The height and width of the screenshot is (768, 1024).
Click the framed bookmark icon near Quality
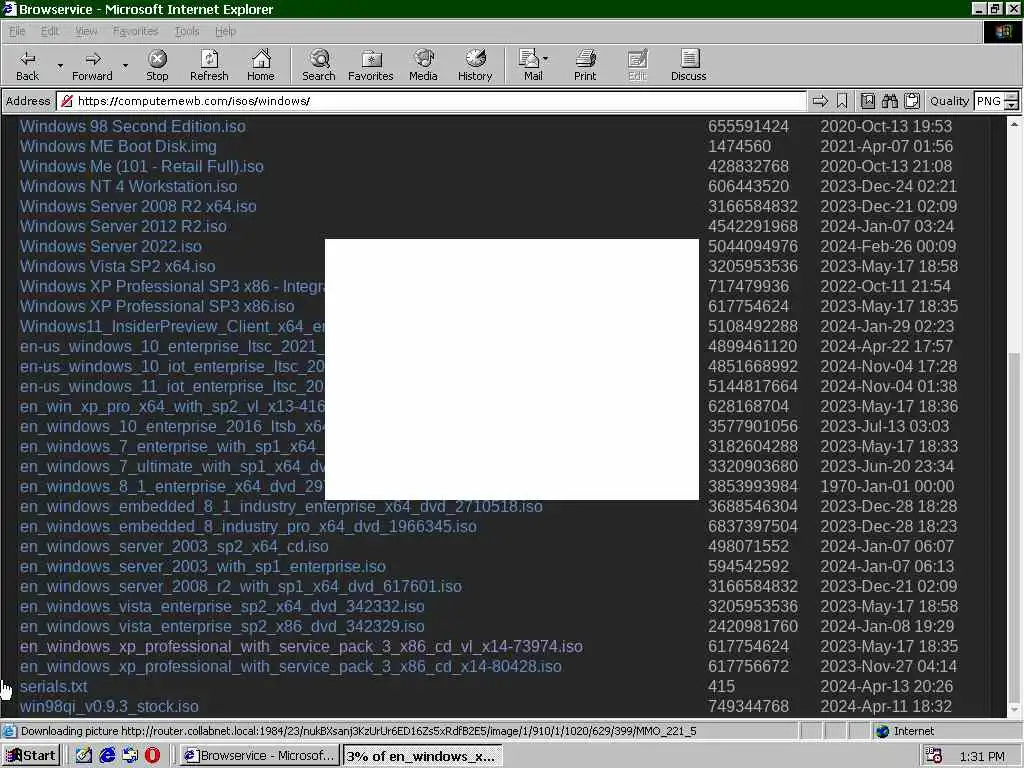868,101
